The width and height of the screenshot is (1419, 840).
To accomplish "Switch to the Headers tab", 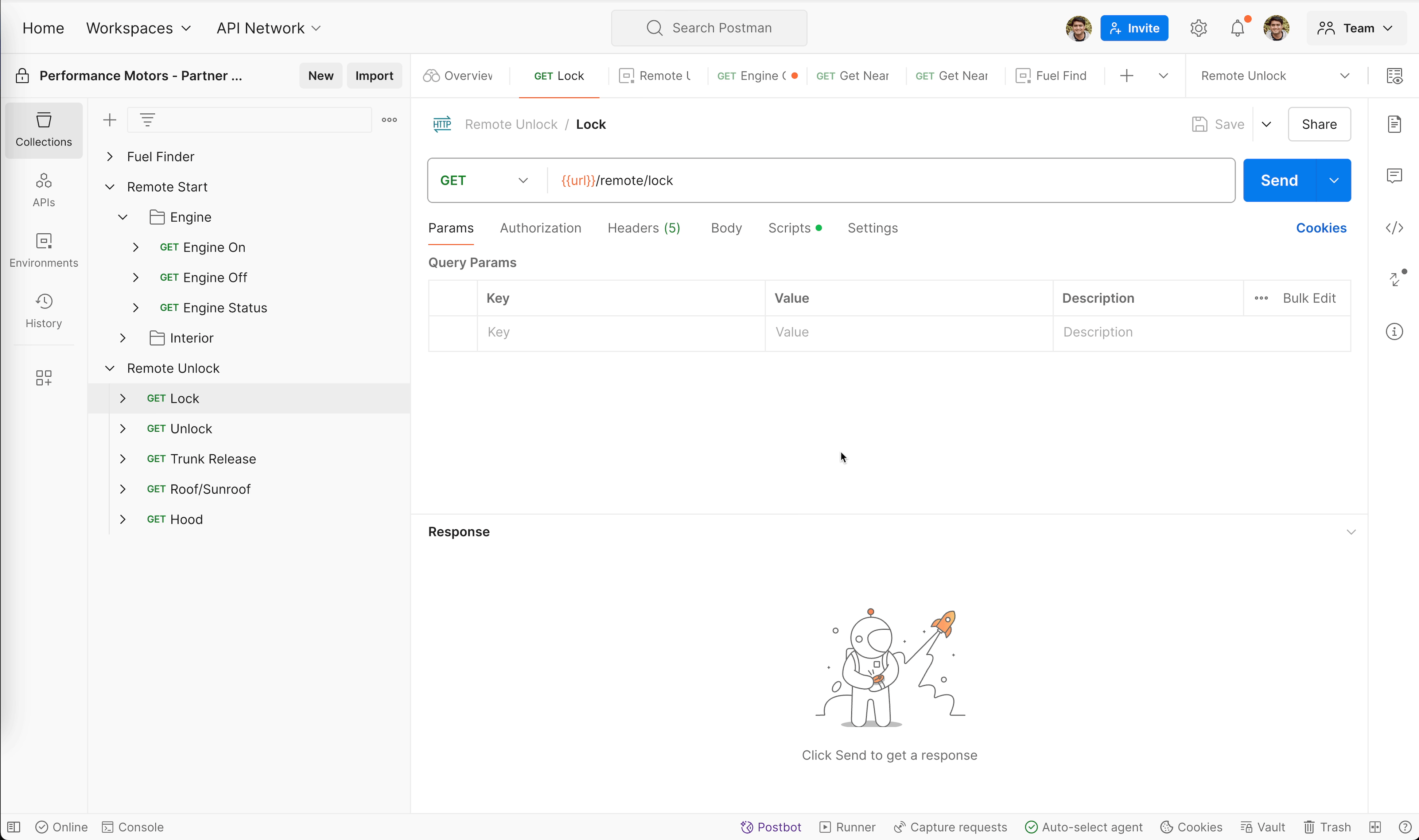I will tap(644, 228).
